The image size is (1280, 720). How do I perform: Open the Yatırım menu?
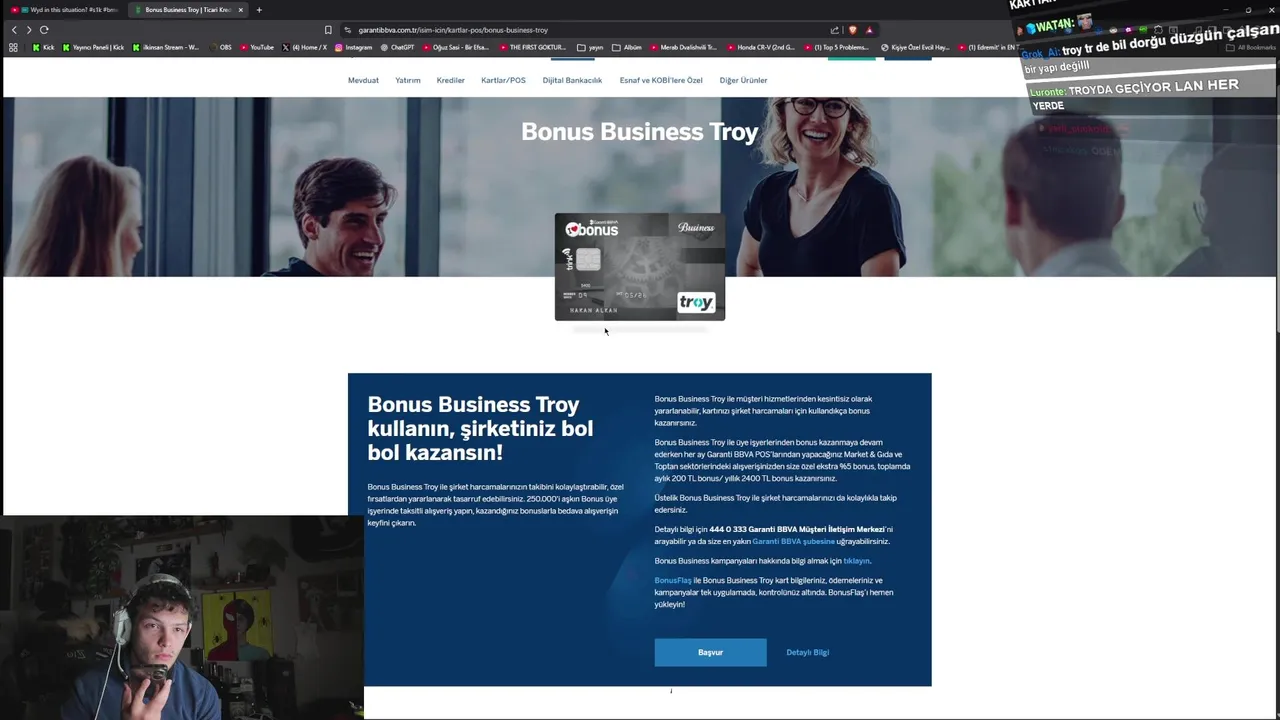pyautogui.click(x=407, y=80)
